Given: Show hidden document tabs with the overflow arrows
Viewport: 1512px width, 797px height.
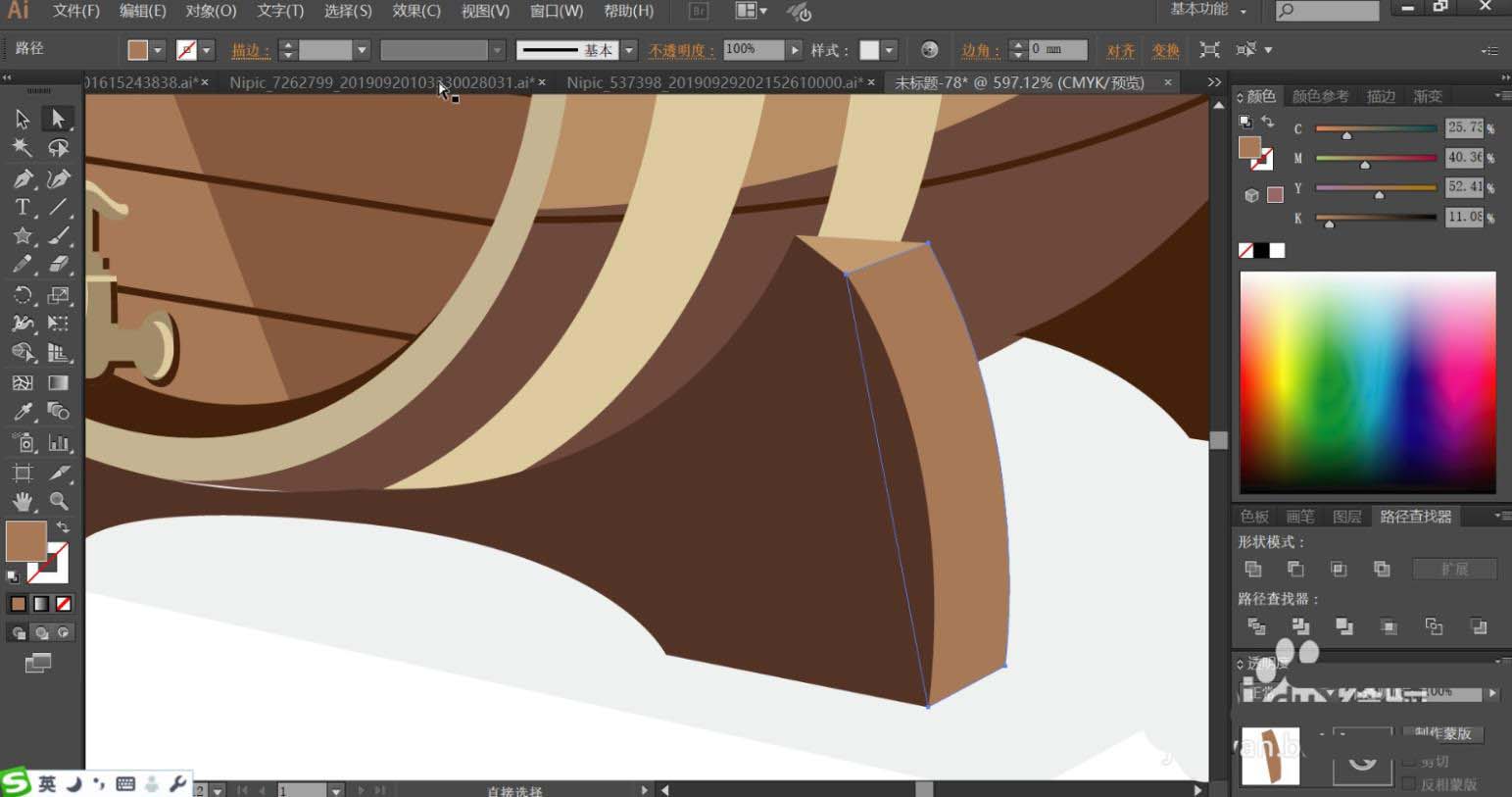Looking at the screenshot, I should (1214, 82).
